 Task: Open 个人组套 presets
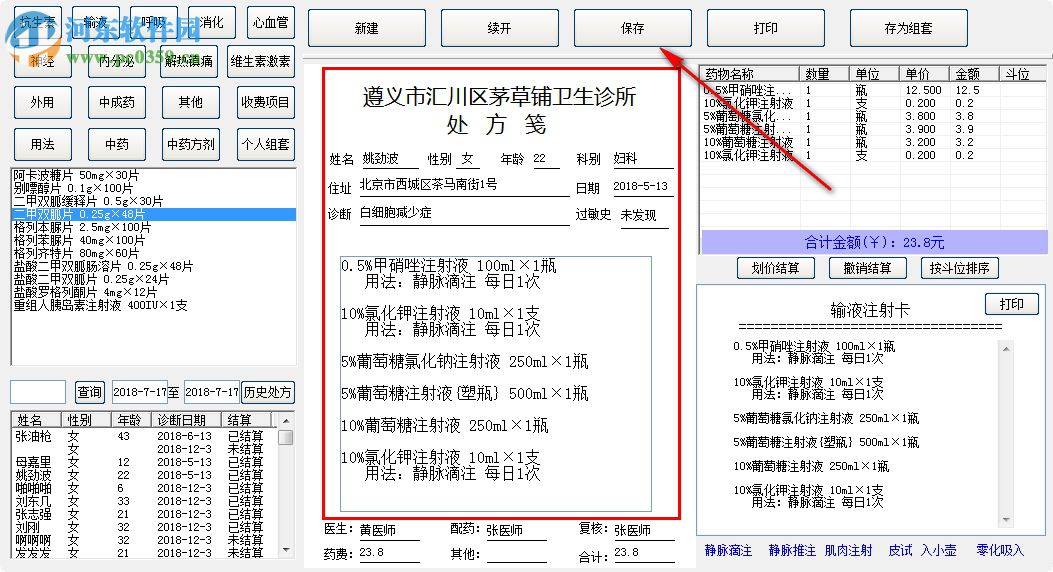coord(265,144)
